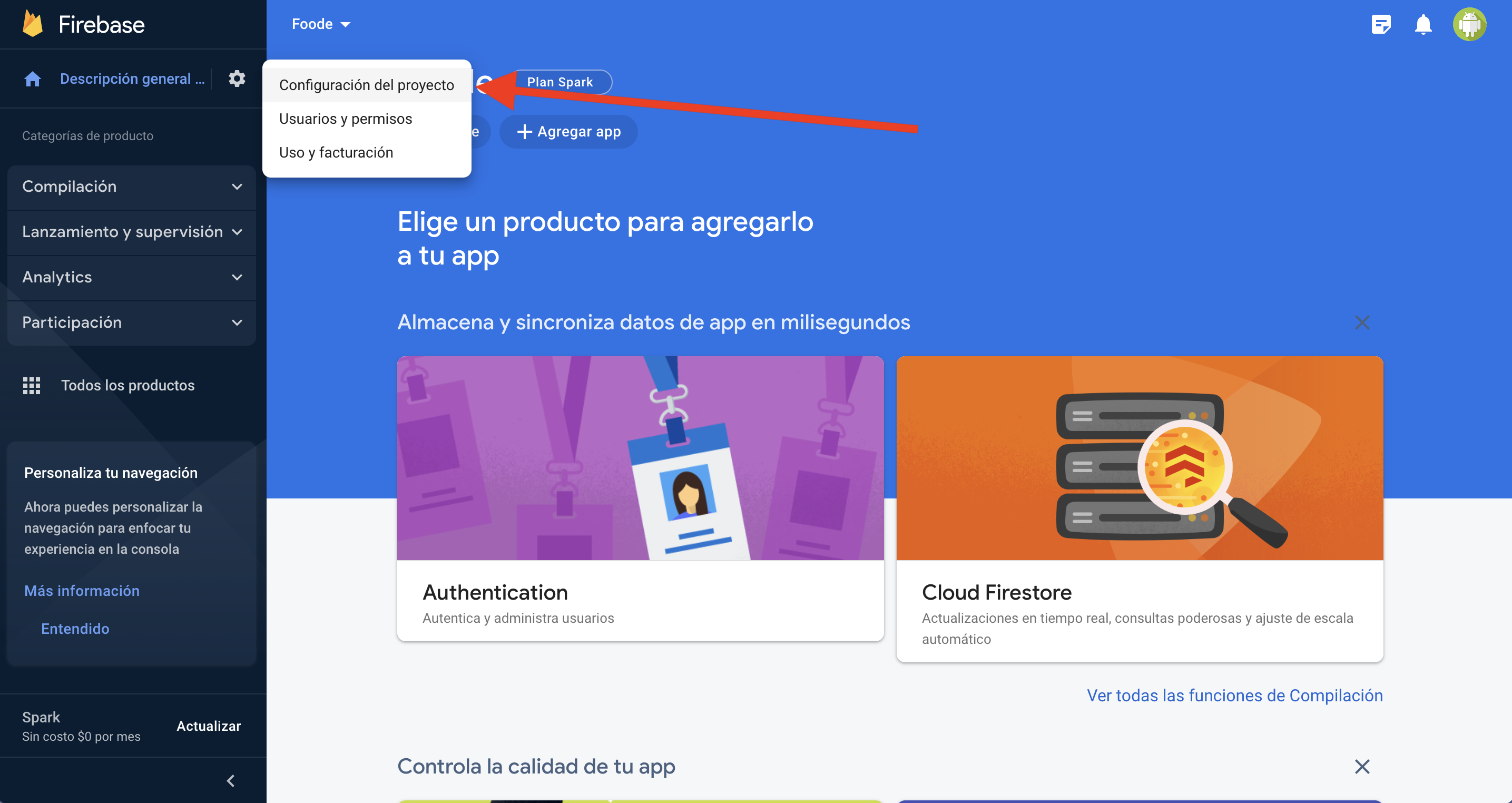Image resolution: width=1512 pixels, height=803 pixels.
Task: Click the Descripción general link
Action: pos(133,79)
